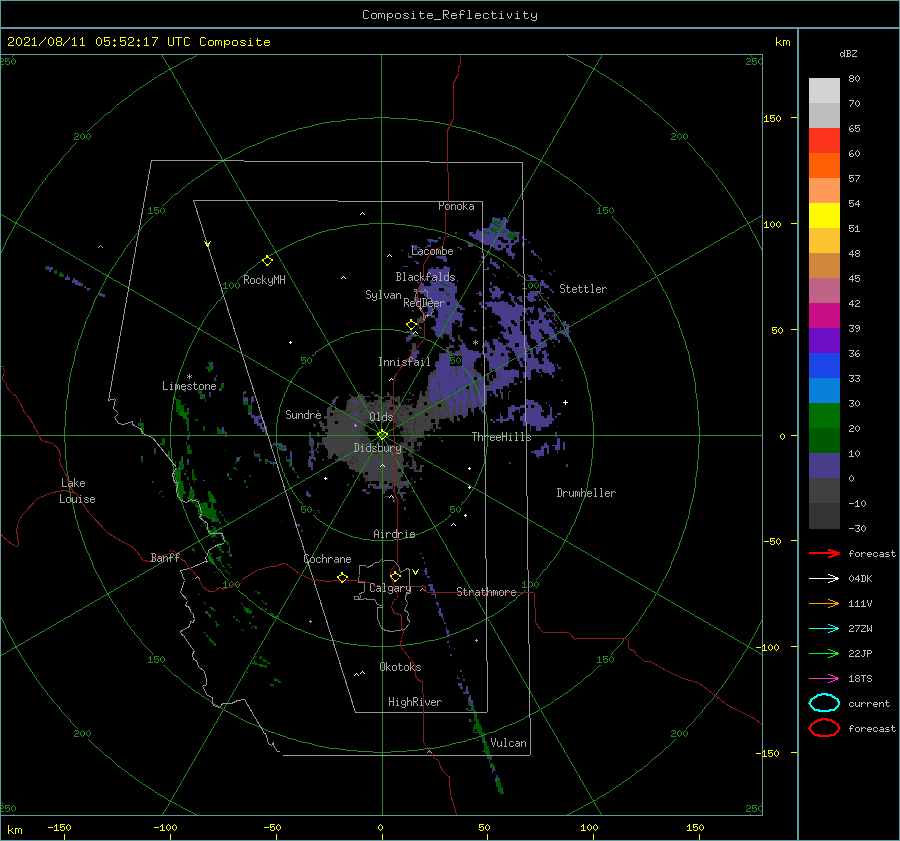900x841 pixels.
Task: Click the yellow diamond radar marker at Olds-Didsbury
Action: (382, 435)
